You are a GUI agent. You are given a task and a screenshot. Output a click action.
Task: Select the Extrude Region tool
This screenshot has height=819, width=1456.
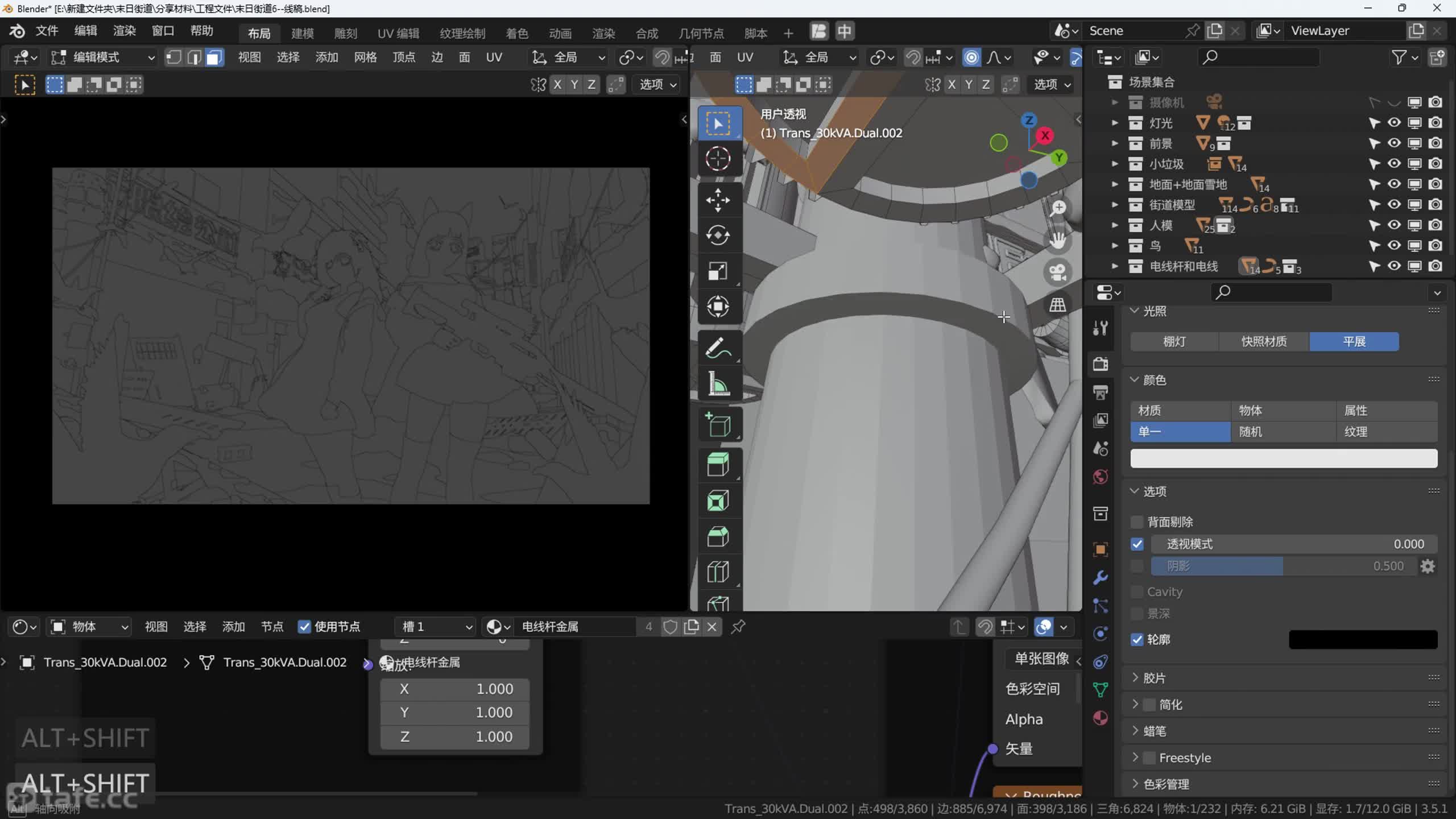(x=718, y=465)
